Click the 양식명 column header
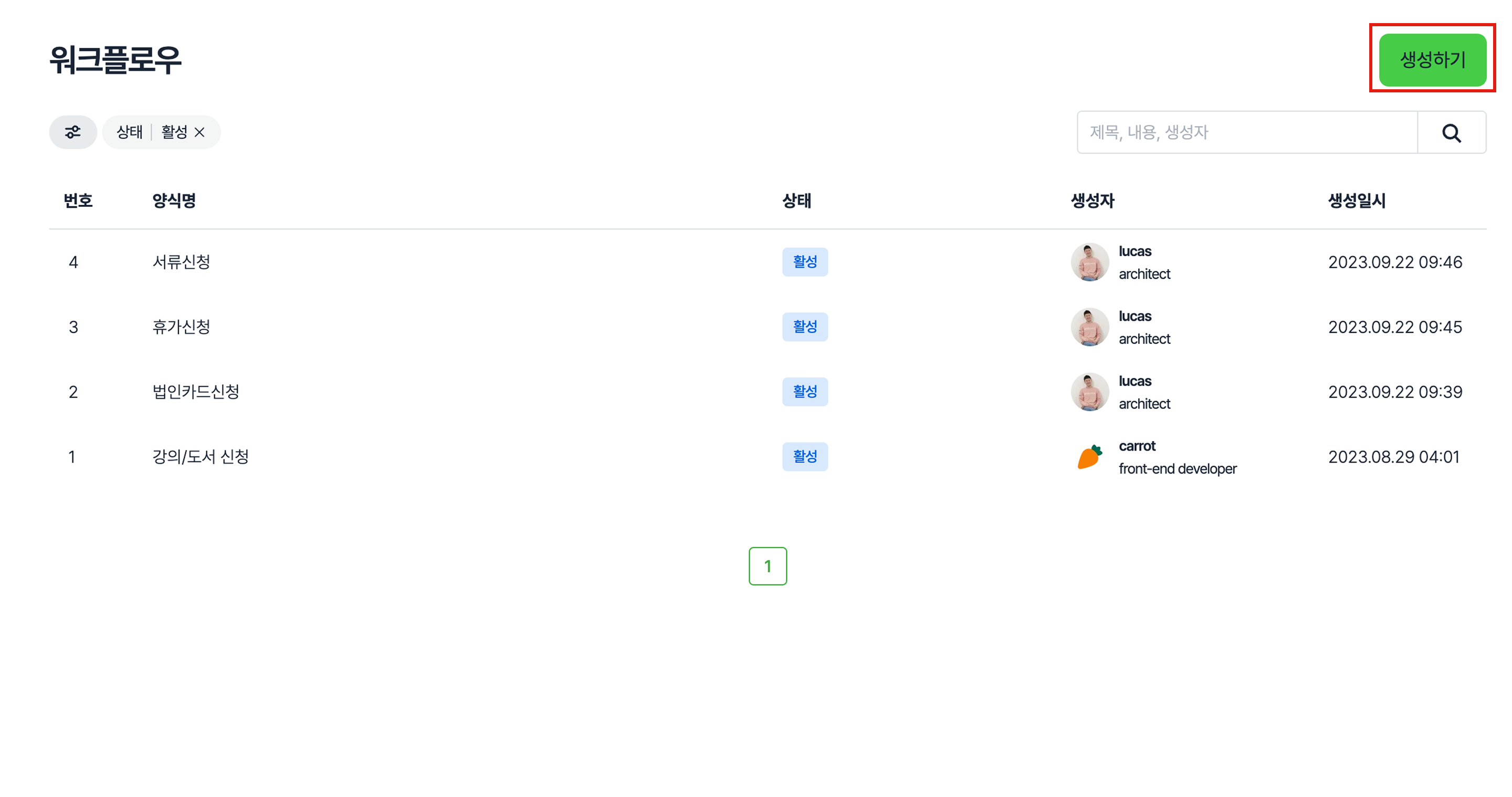Viewport: 1512px width, 797px height. point(174,201)
